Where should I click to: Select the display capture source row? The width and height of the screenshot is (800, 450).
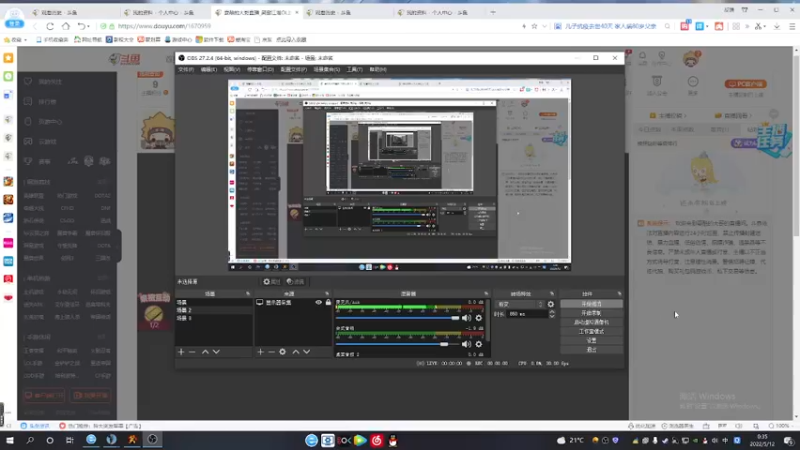pos(293,303)
